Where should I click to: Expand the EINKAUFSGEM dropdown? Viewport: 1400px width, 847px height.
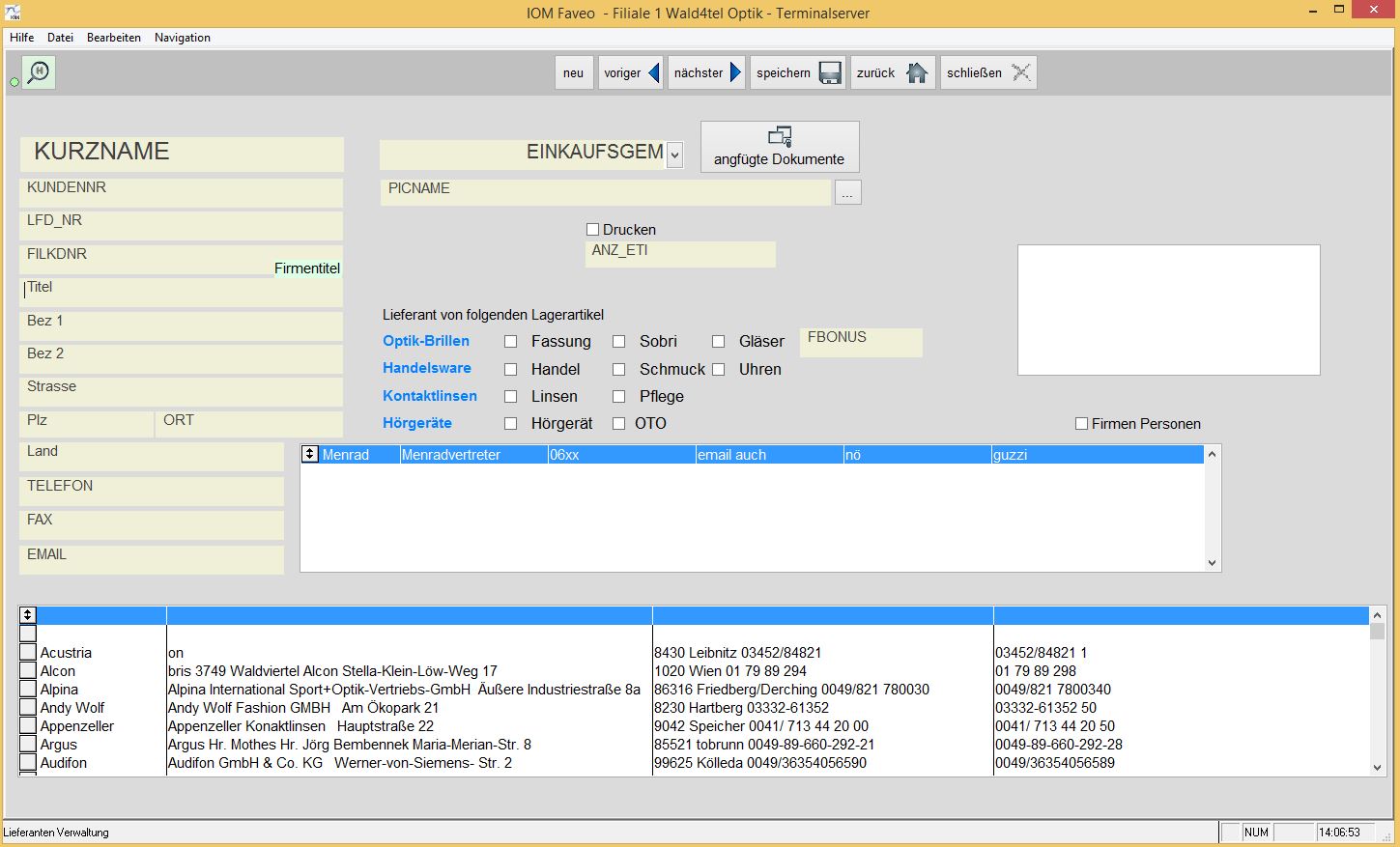674,155
